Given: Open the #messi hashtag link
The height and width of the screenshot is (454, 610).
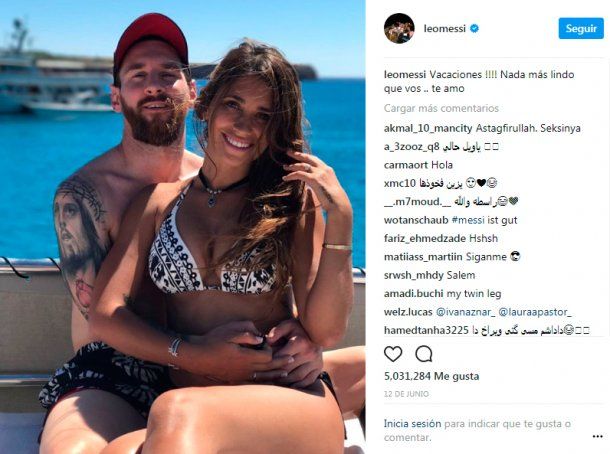Looking at the screenshot, I should tap(468, 220).
